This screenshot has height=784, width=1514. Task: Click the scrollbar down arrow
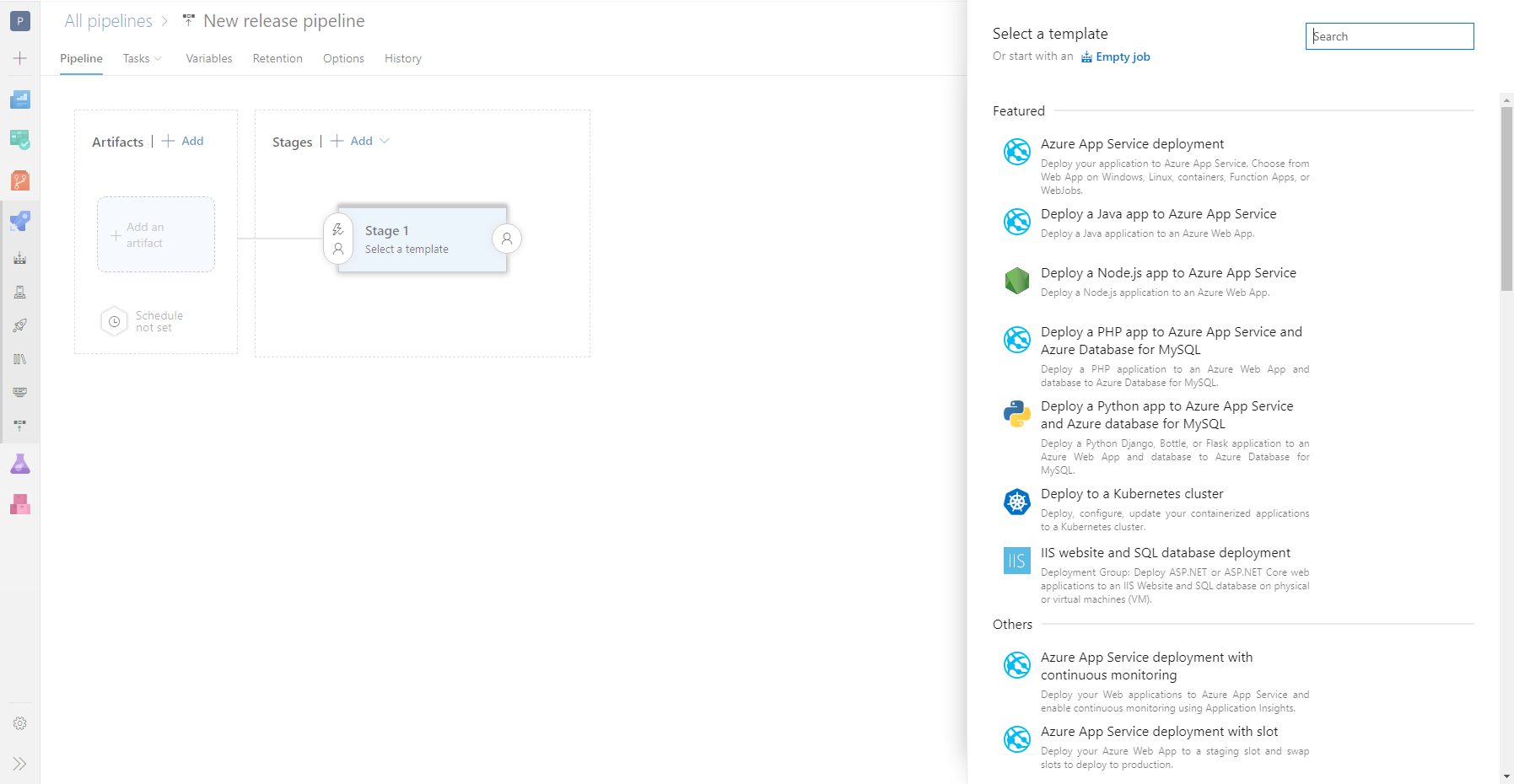click(x=1506, y=776)
